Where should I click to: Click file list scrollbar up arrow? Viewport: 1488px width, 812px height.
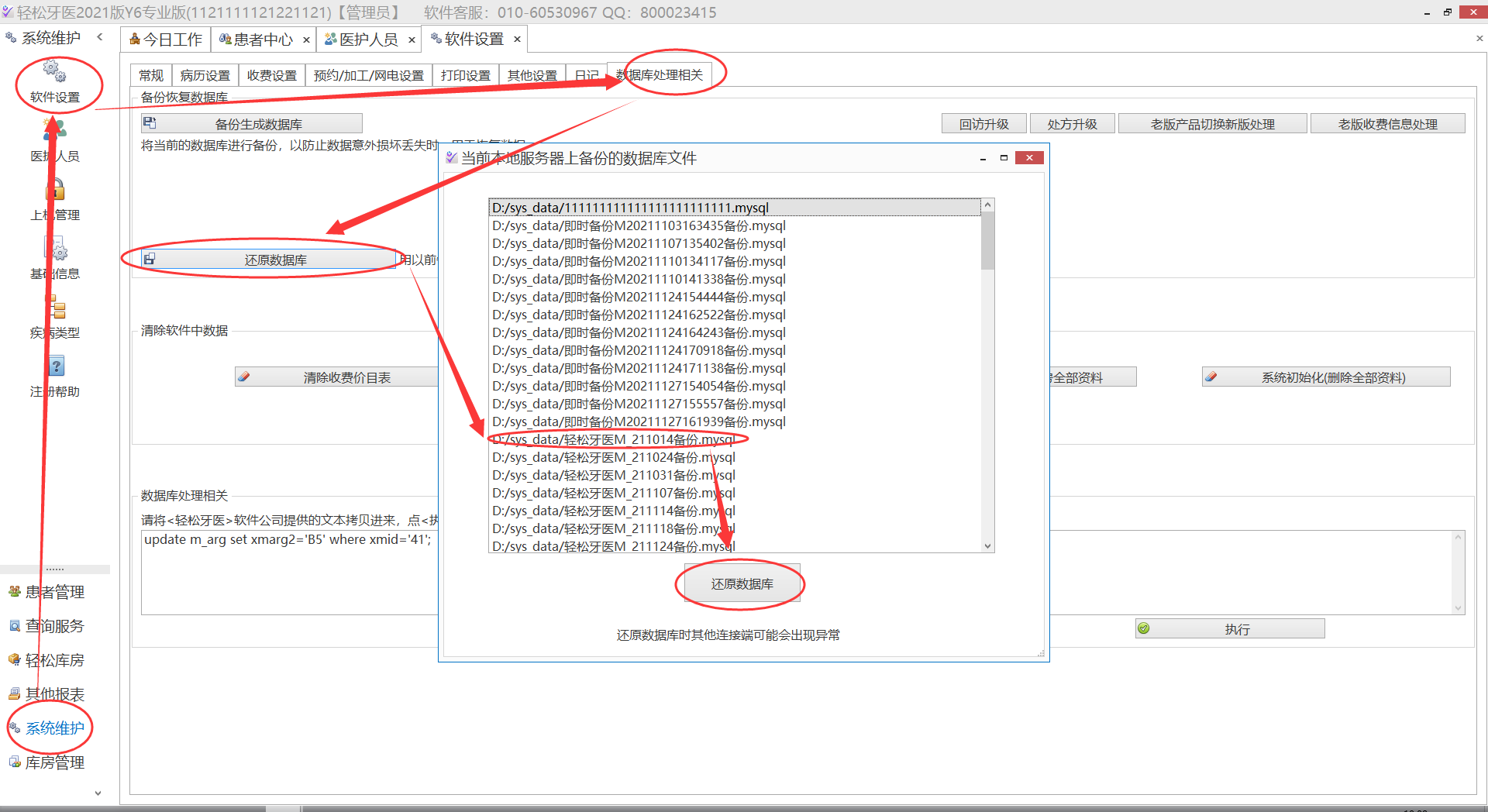(x=987, y=205)
